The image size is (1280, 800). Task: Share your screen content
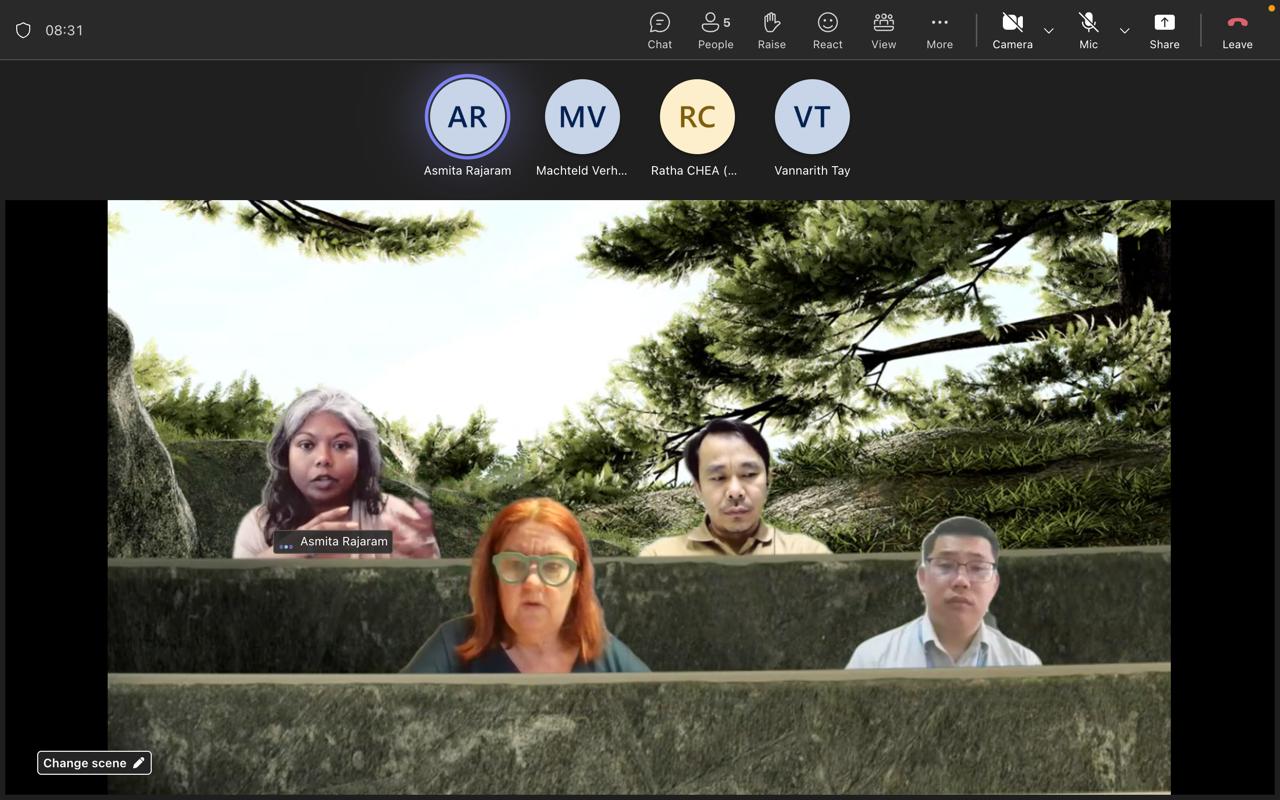pos(1164,30)
